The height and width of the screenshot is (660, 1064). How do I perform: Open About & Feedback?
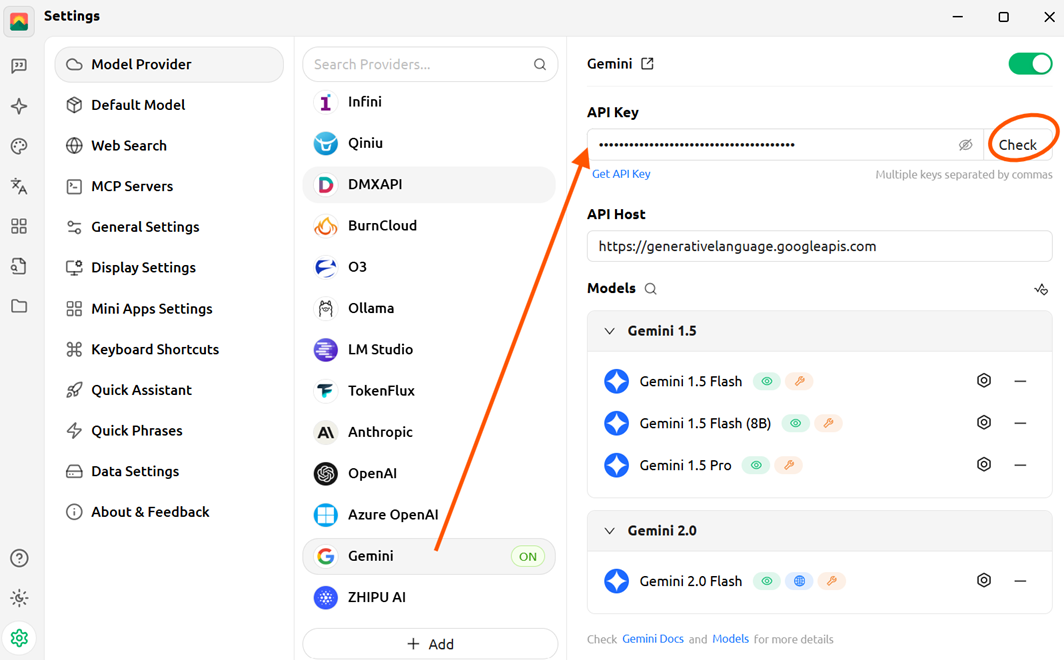click(x=169, y=512)
